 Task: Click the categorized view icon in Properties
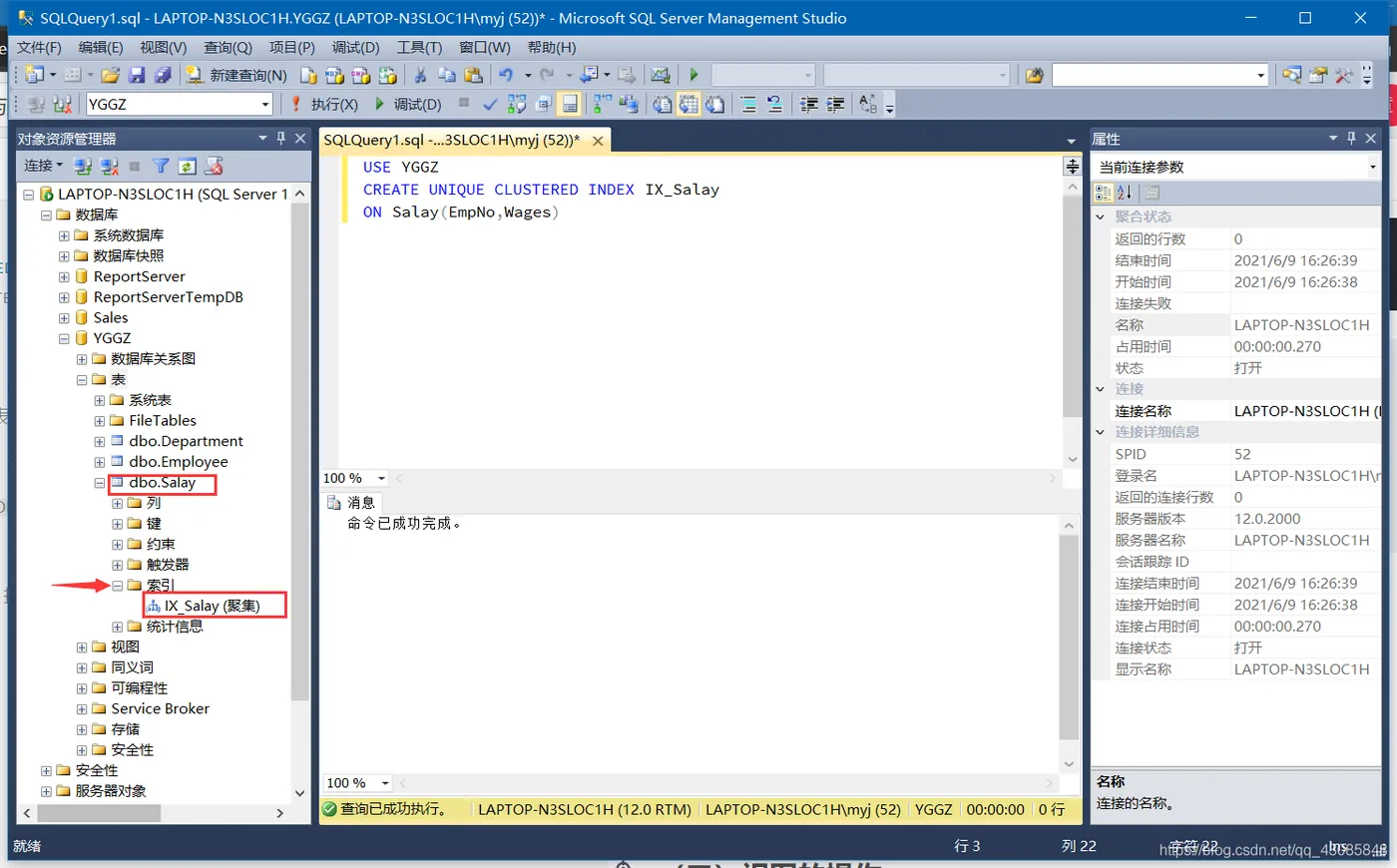1104,193
